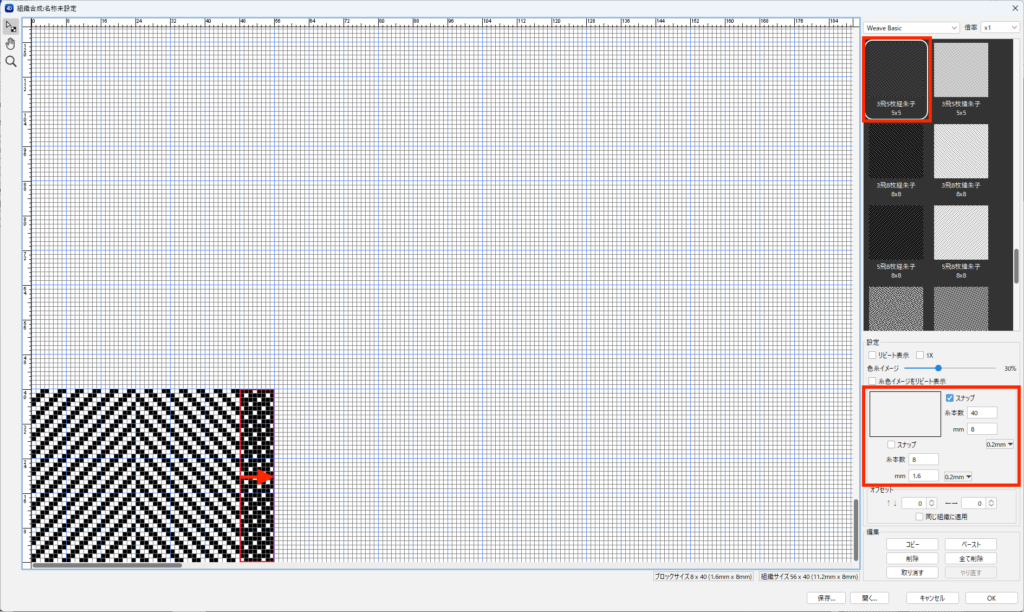Click the ペースト button

pos(970,545)
